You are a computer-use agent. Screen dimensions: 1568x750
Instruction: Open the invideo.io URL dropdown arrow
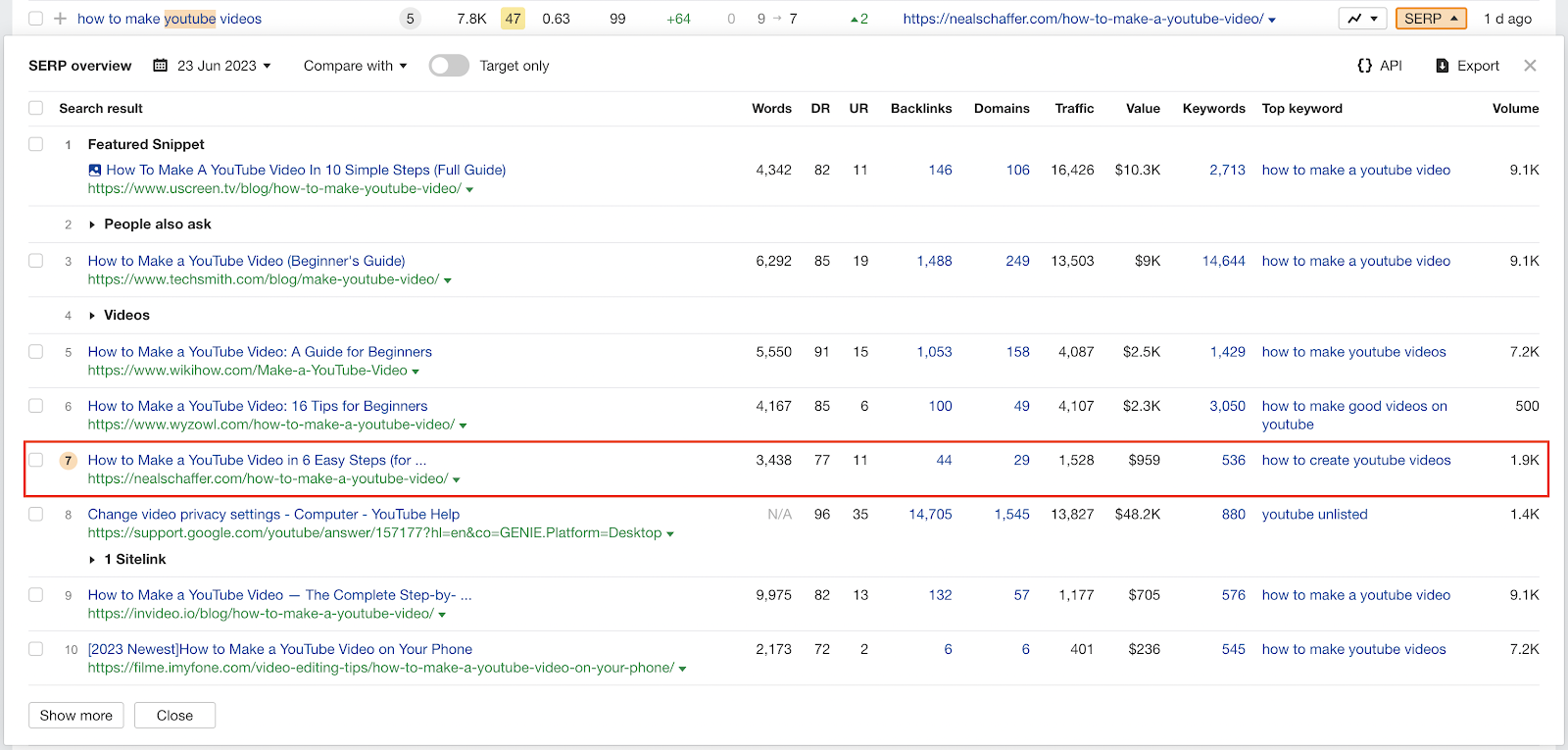pyautogui.click(x=442, y=616)
